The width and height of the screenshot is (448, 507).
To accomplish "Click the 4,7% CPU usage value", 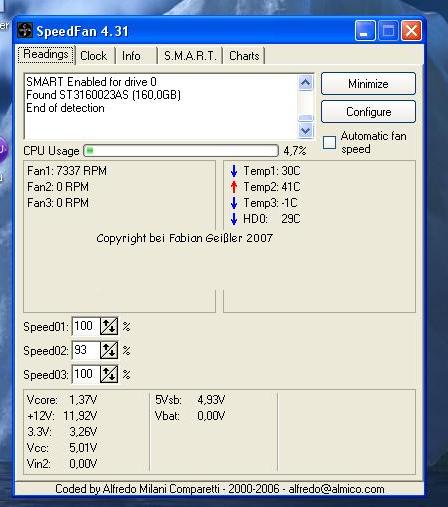I will click(x=295, y=151).
